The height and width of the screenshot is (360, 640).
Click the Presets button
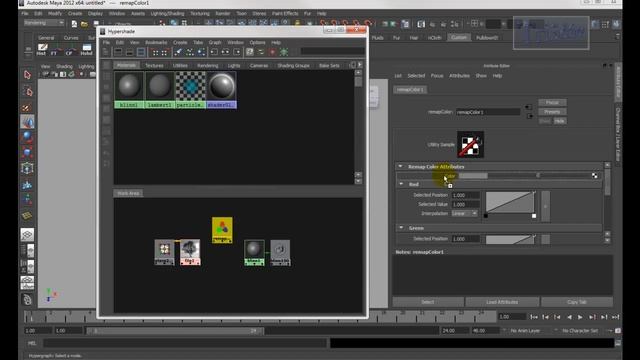tap(552, 112)
